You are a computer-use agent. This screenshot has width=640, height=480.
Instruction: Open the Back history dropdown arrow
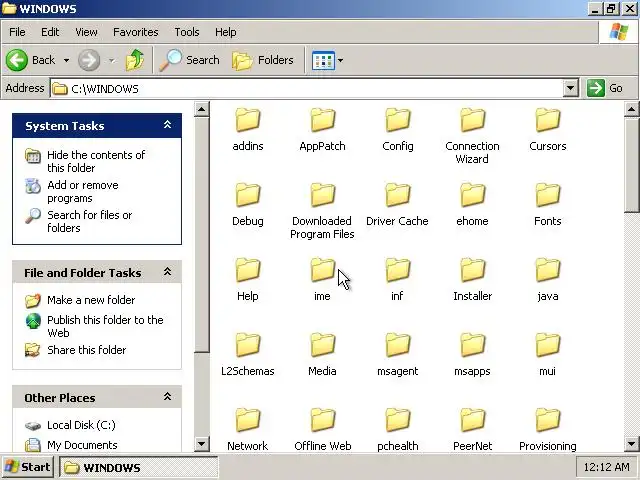tap(66, 60)
